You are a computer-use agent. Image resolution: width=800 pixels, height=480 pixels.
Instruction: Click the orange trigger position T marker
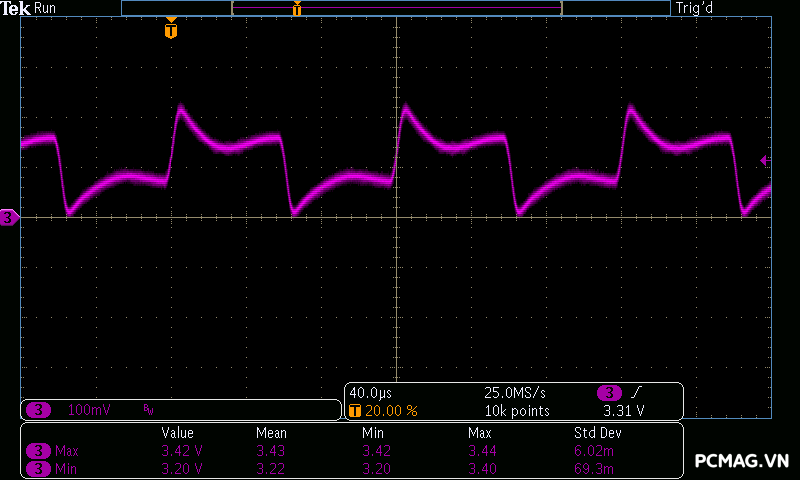[171, 31]
